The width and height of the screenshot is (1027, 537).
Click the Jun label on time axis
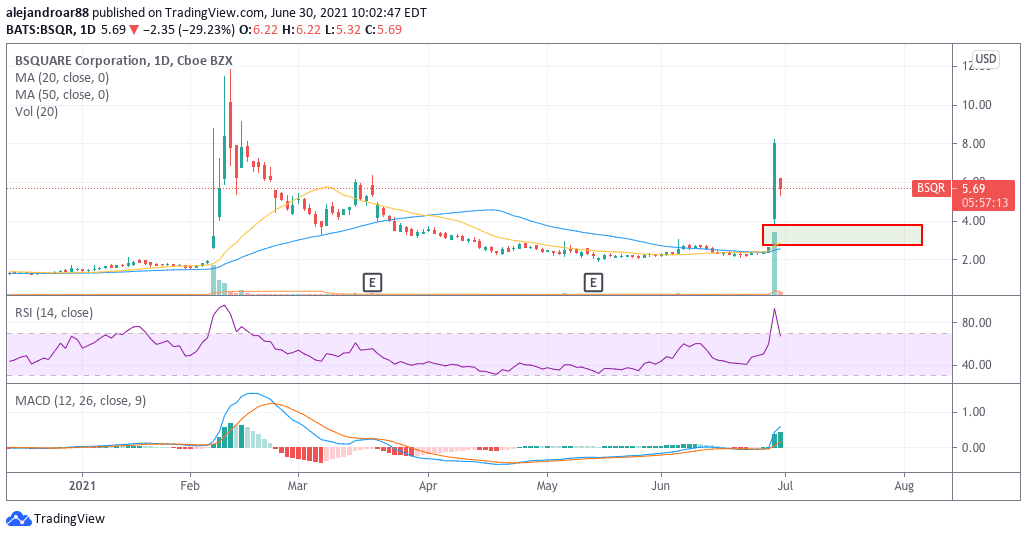(x=661, y=486)
